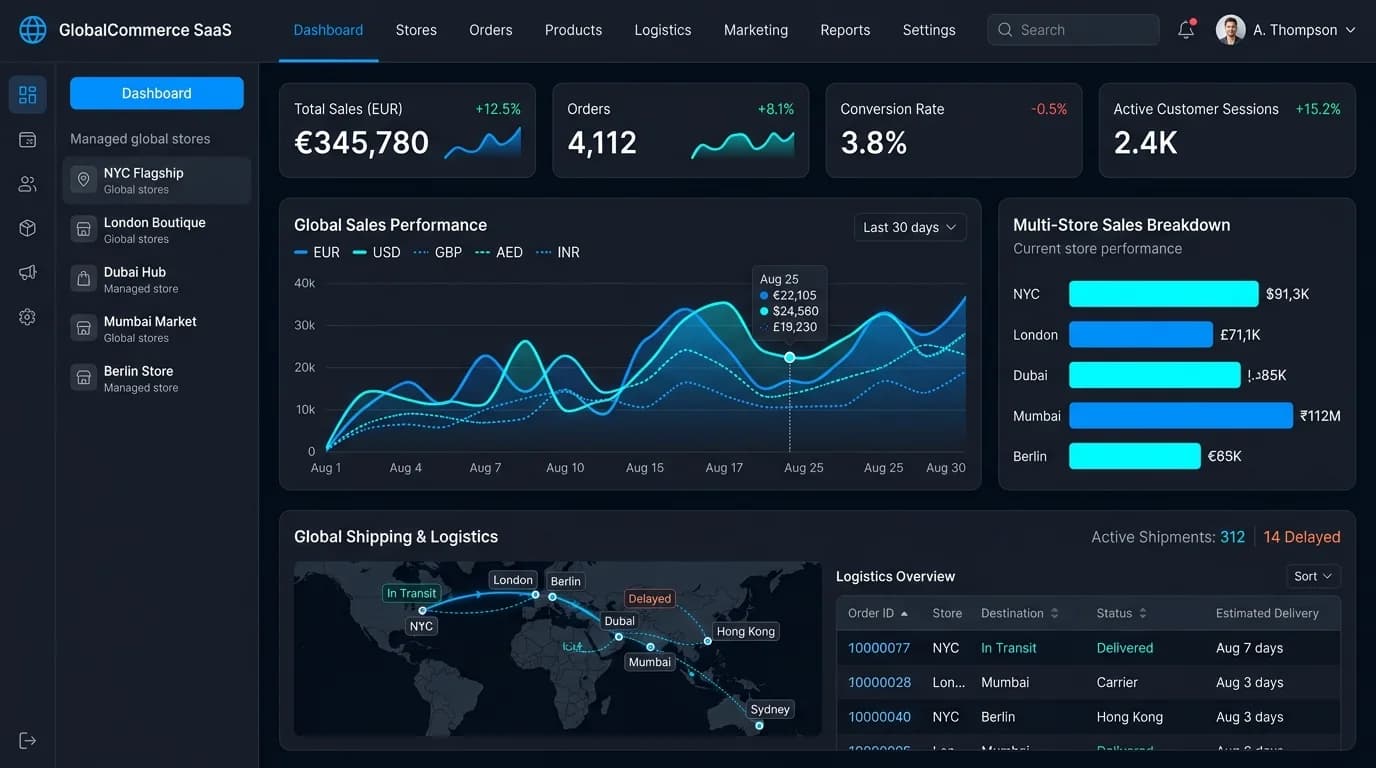
Task: Toggle the EUR series in chart legend
Action: click(x=317, y=253)
